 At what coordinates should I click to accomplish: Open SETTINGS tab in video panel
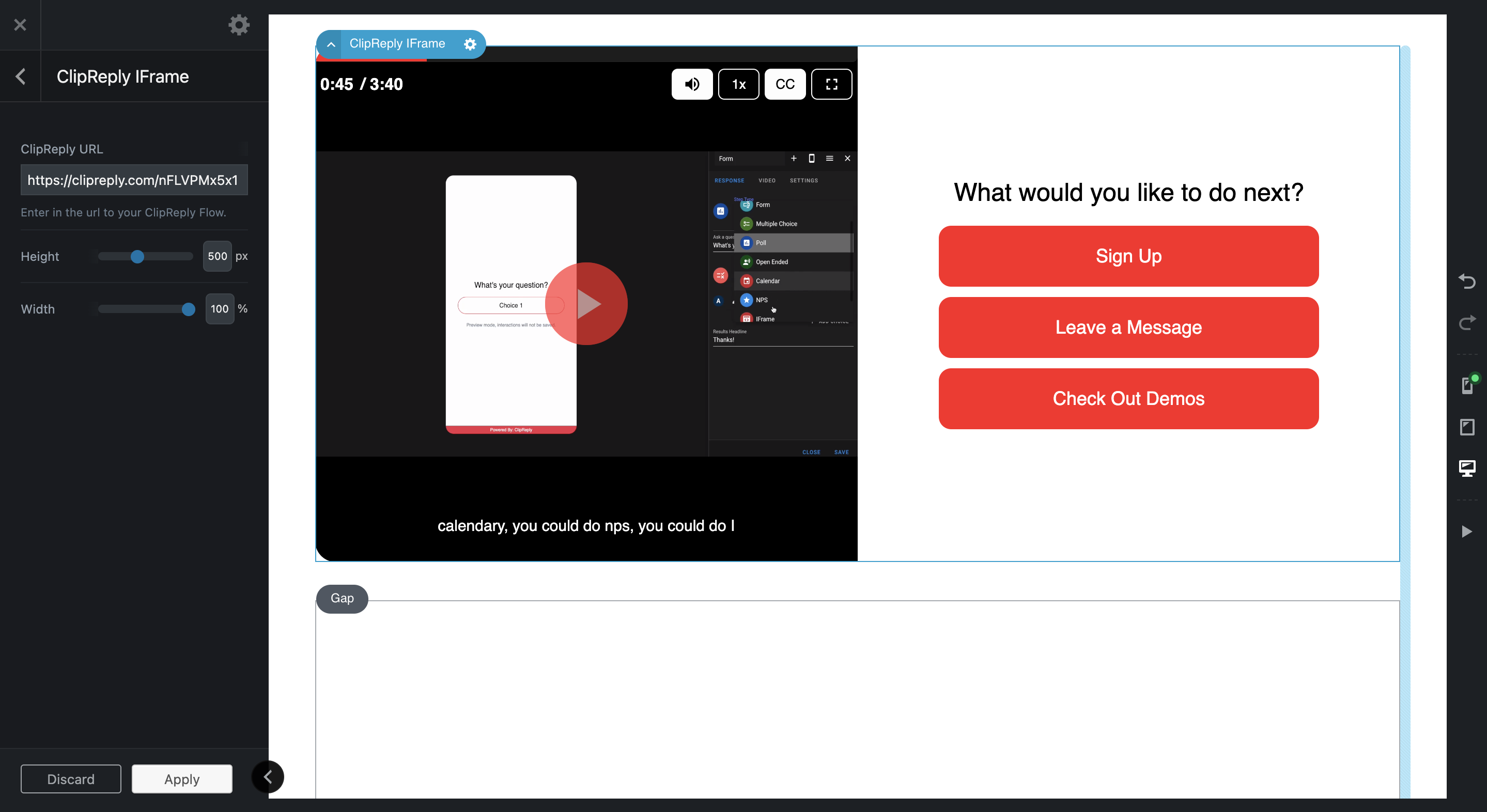coord(803,181)
